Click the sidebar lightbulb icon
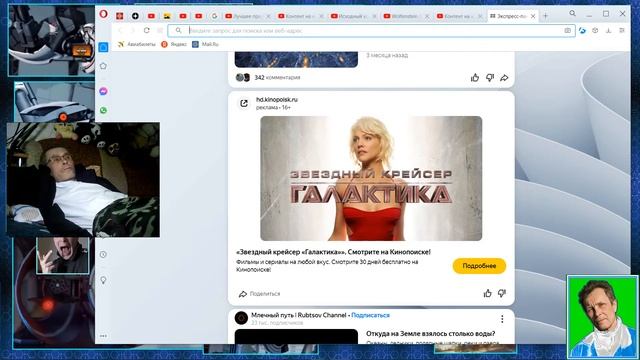 [x=103, y=280]
